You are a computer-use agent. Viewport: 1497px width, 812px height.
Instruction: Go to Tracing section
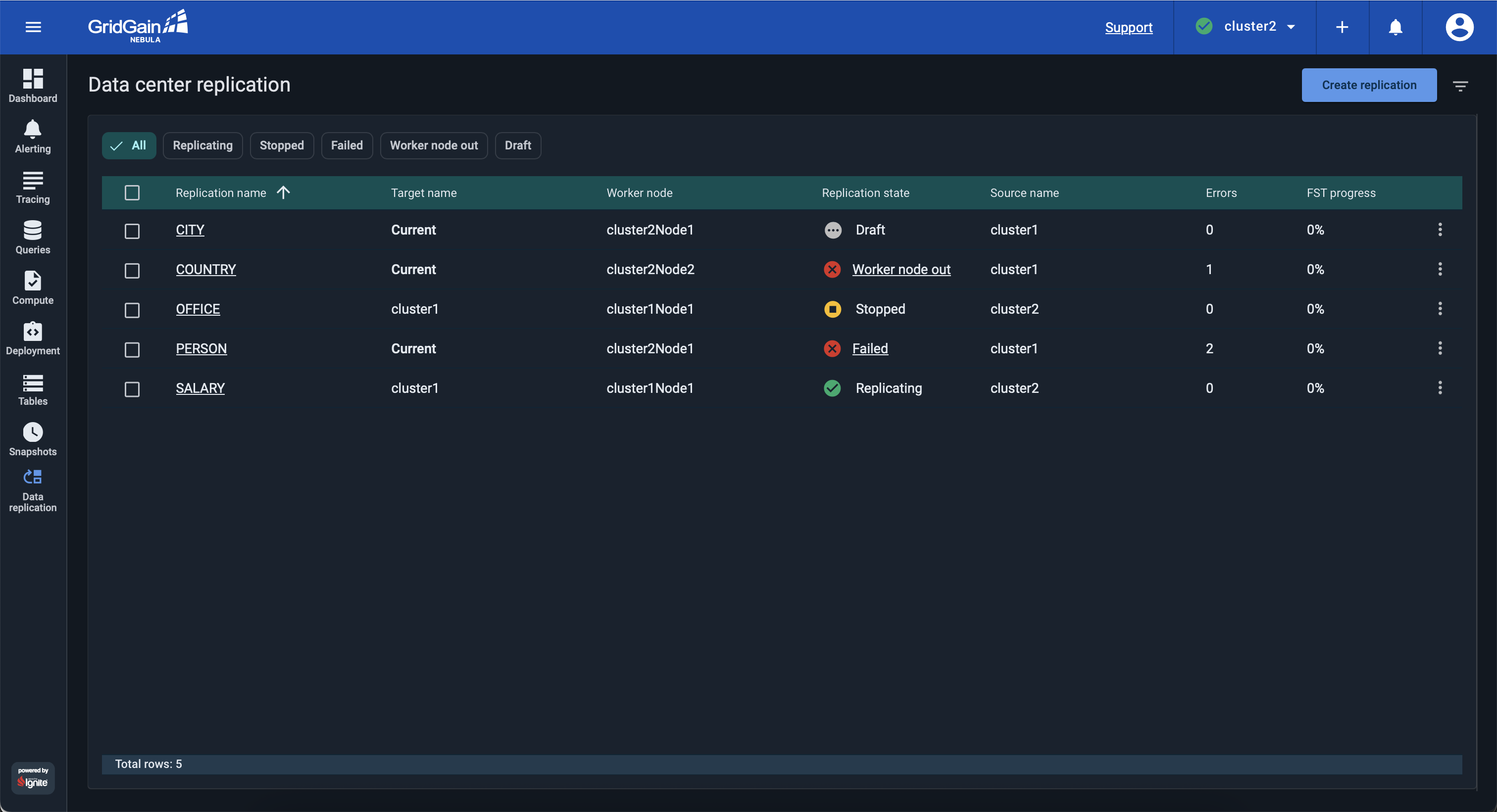(x=33, y=187)
